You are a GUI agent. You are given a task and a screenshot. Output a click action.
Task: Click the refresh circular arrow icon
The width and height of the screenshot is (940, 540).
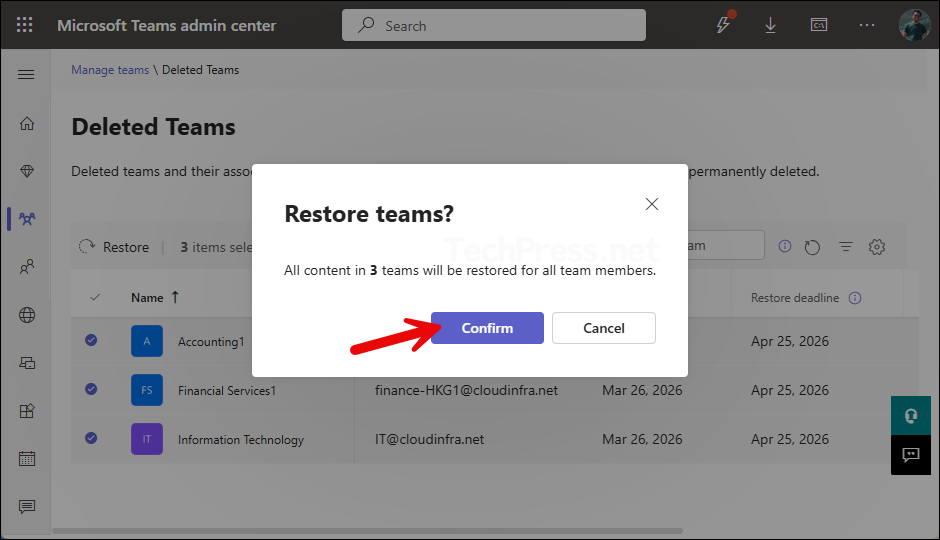812,247
